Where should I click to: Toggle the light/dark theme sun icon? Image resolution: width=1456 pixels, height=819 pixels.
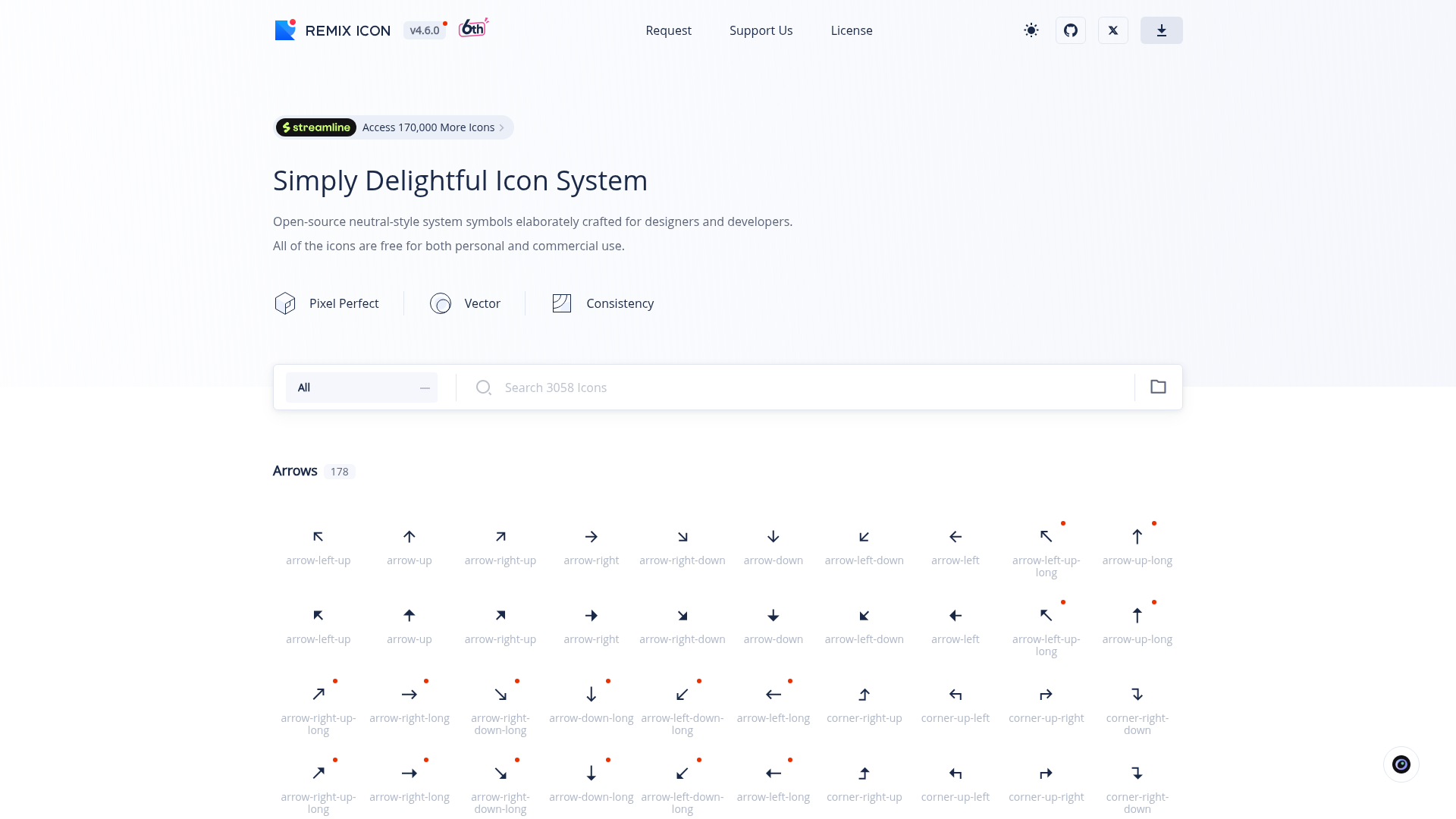pos(1031,30)
